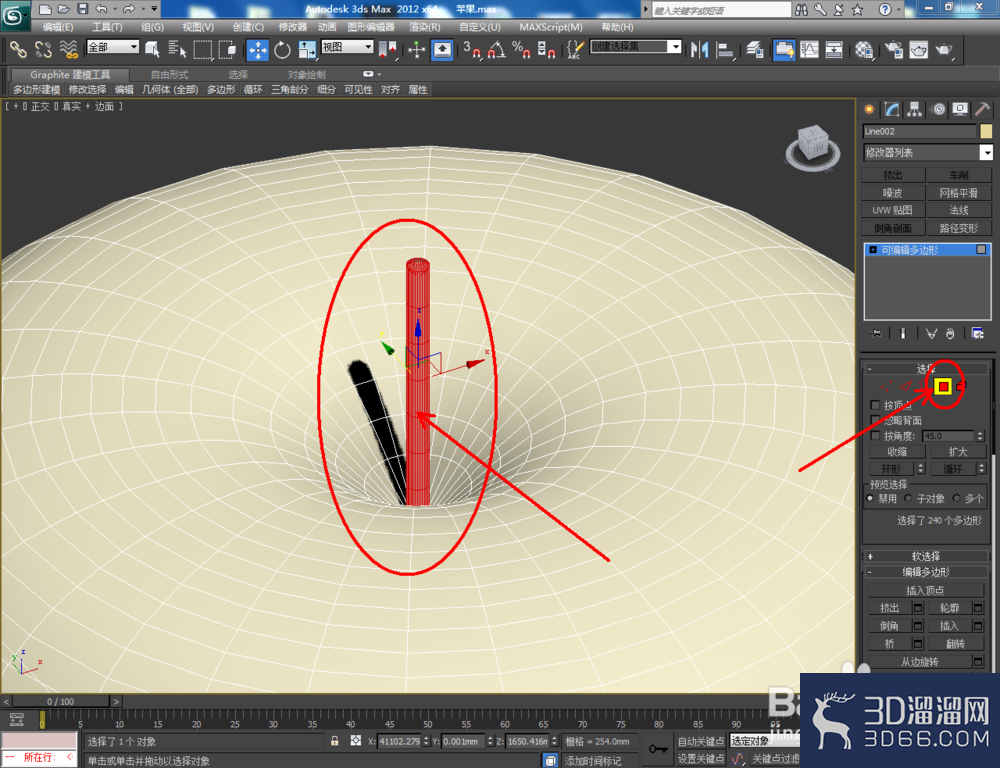Collapse the 编辑多边形 rollout
Viewport: 1000px width, 768px height.
pos(925,572)
